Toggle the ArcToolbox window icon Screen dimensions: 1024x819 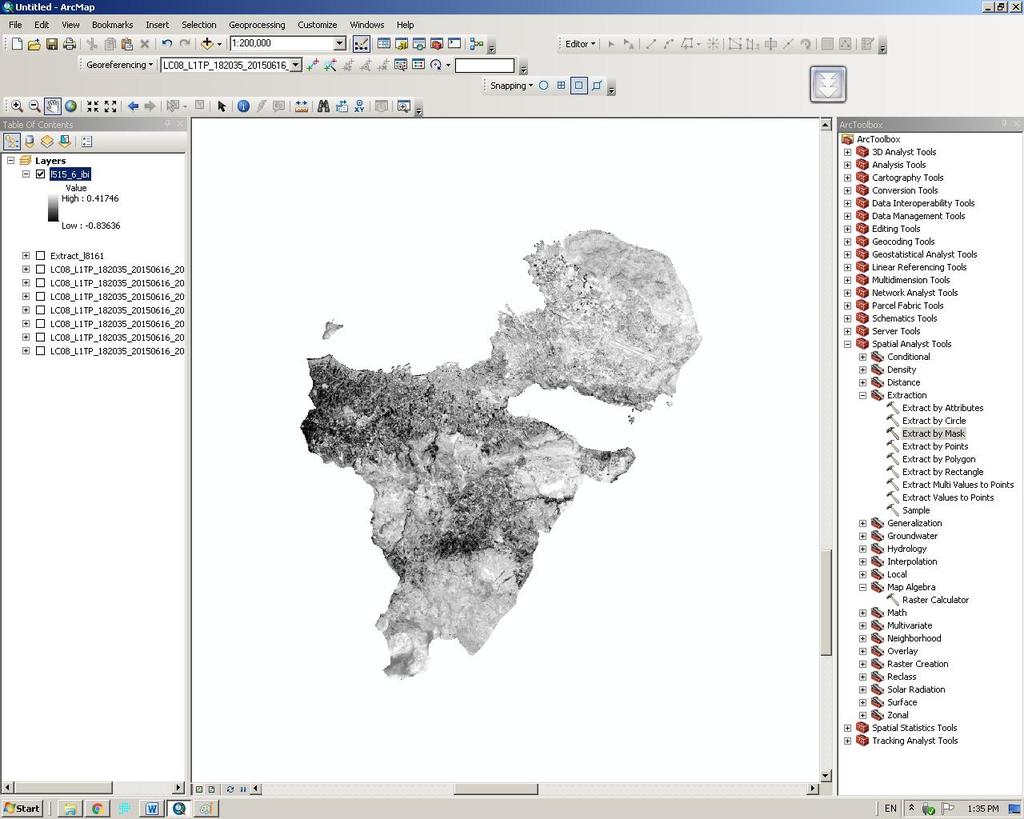[437, 44]
